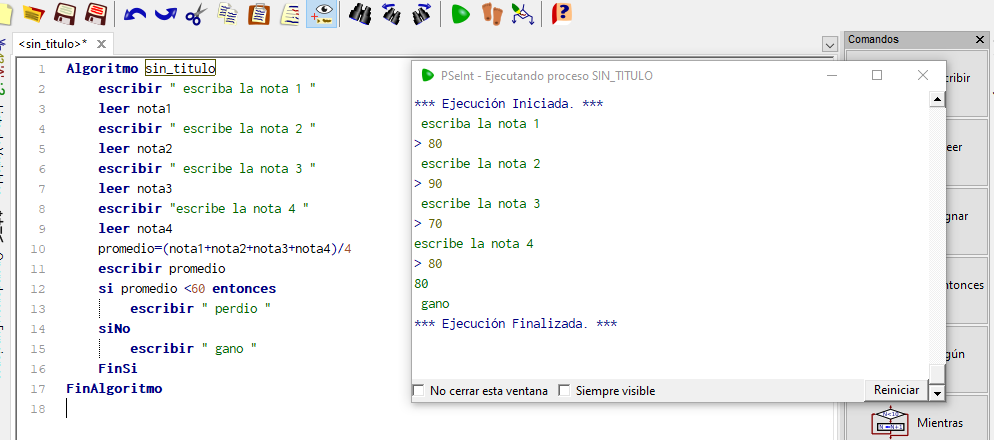994x440 pixels.
Task: Click the step-by-step execution footprints icon
Action: coord(491,14)
